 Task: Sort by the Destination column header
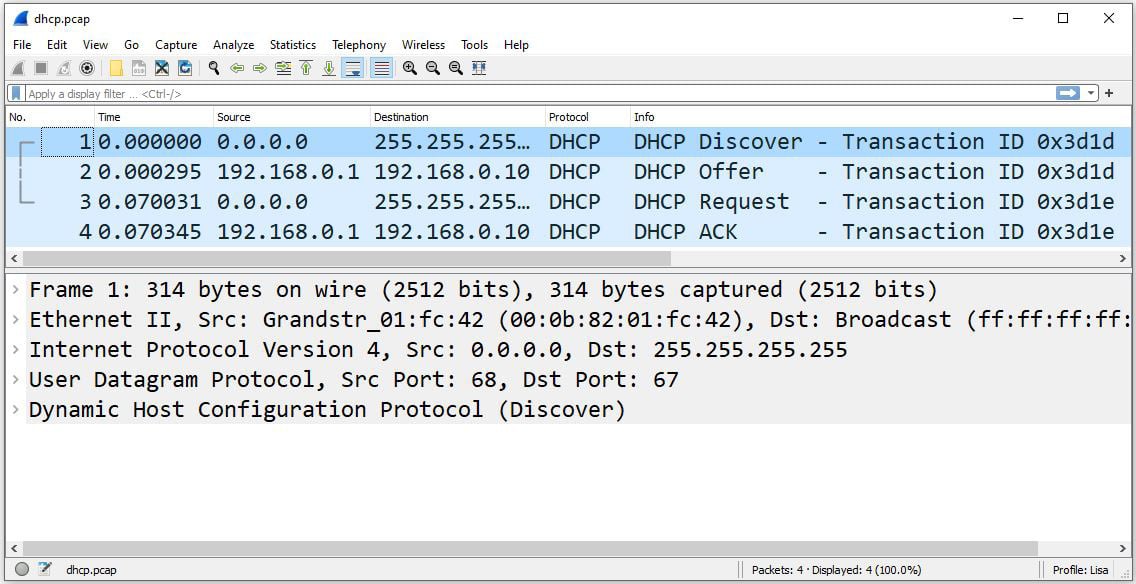coord(458,117)
